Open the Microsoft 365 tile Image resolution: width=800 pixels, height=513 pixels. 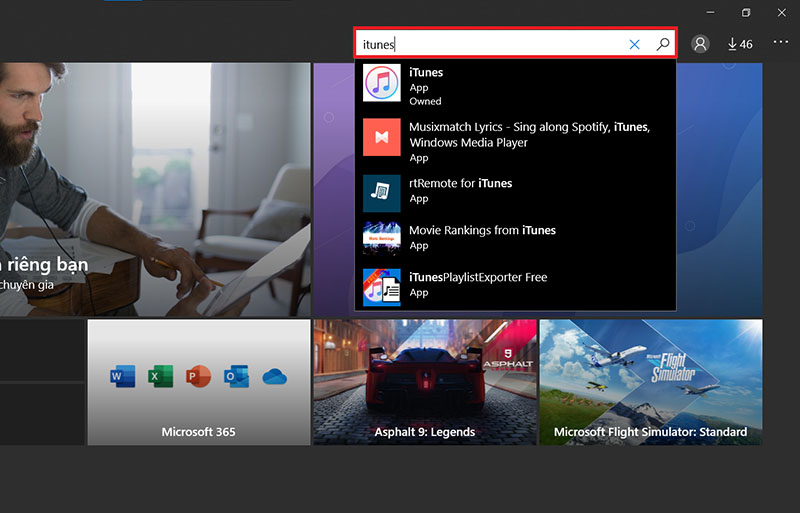tap(199, 382)
